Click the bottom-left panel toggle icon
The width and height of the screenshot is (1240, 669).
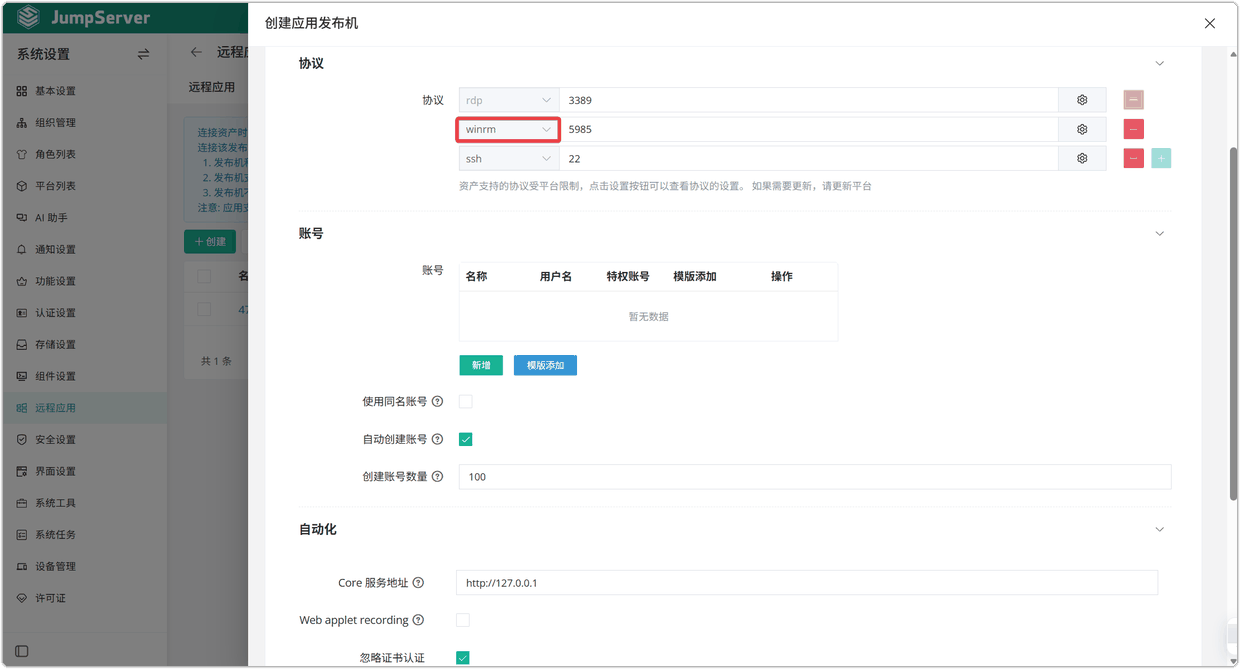[x=22, y=651]
